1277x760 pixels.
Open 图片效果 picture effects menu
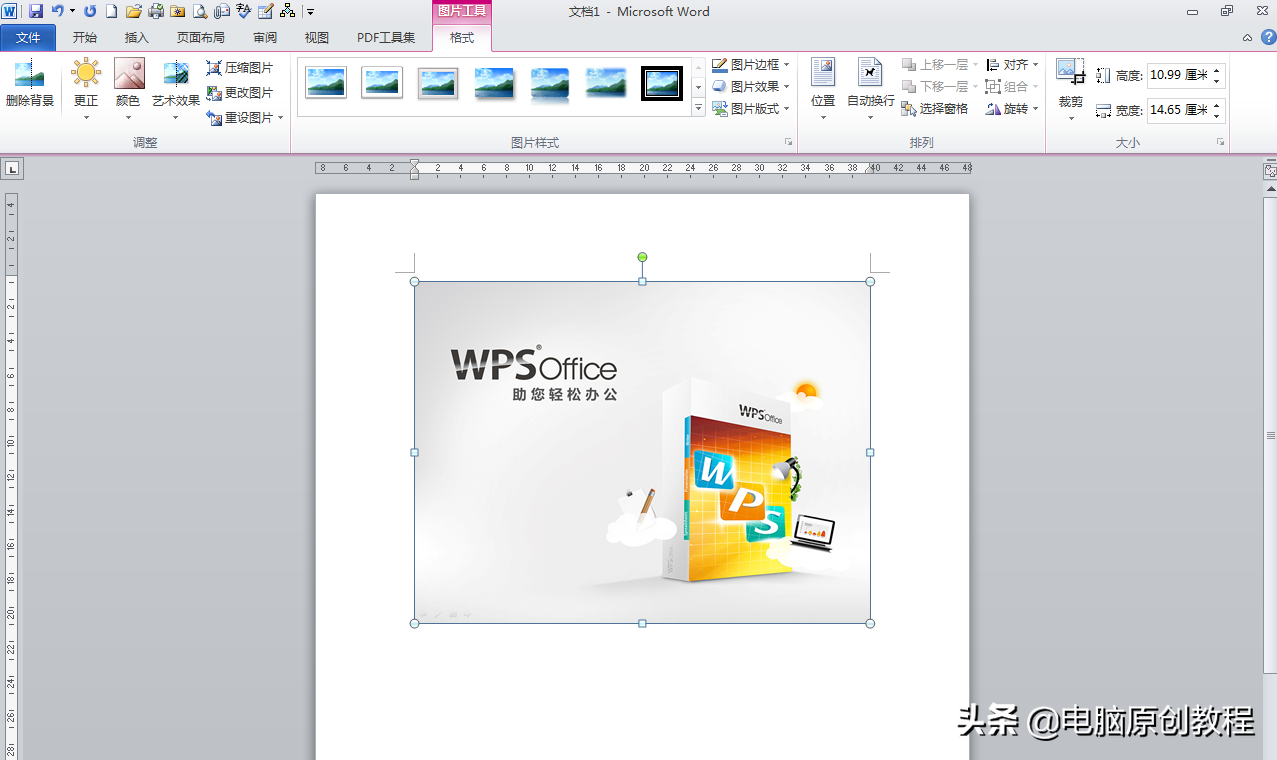coord(751,87)
